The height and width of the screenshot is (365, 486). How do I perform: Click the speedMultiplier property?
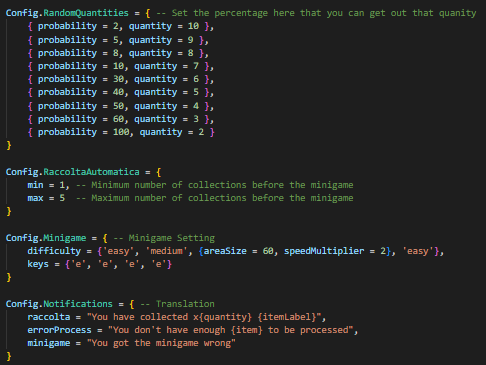point(324,251)
